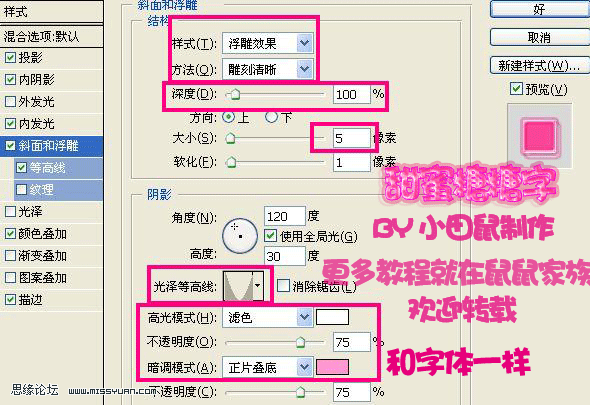The height and width of the screenshot is (405, 590).
Task: Expand the 光泽等高线 contour picker arrow
Action: coord(258,286)
